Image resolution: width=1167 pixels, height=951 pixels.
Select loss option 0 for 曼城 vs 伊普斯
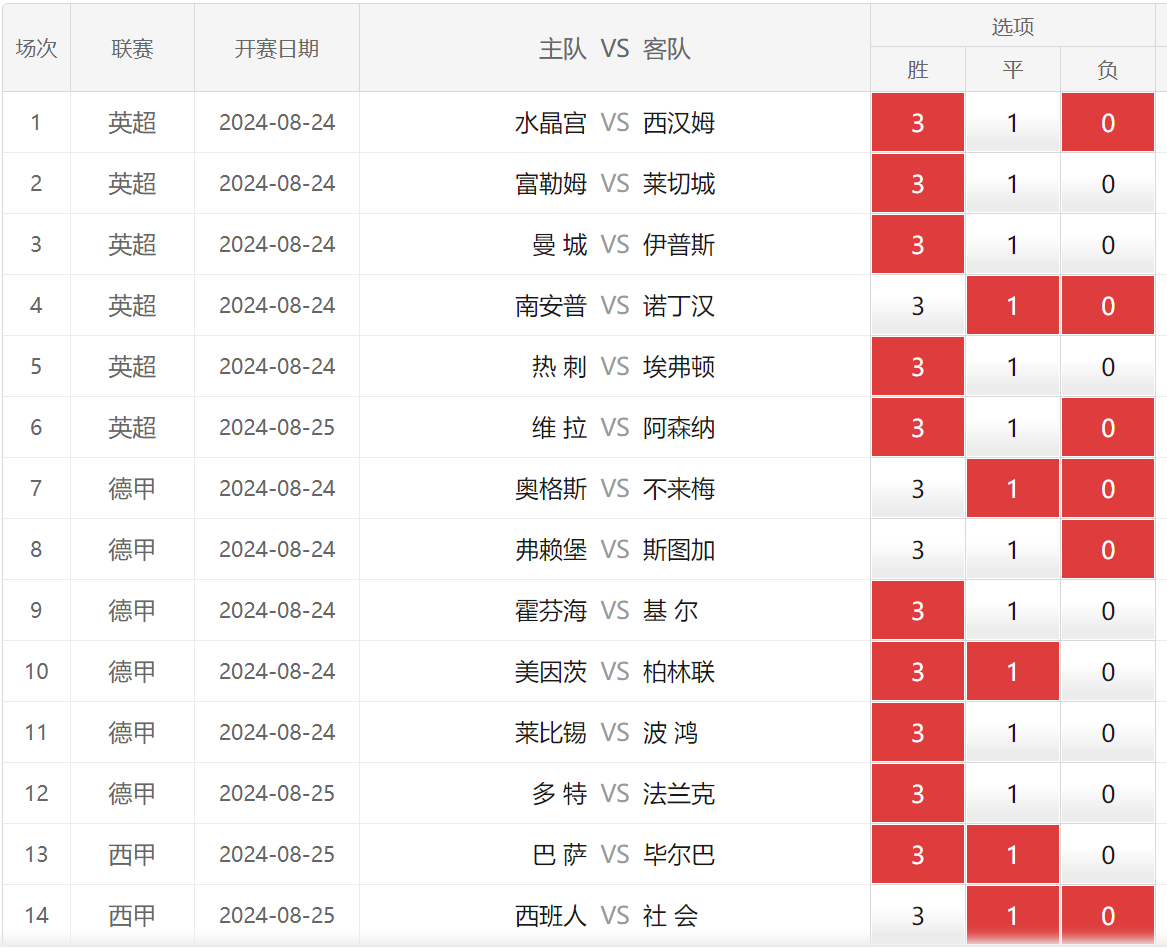1107,244
